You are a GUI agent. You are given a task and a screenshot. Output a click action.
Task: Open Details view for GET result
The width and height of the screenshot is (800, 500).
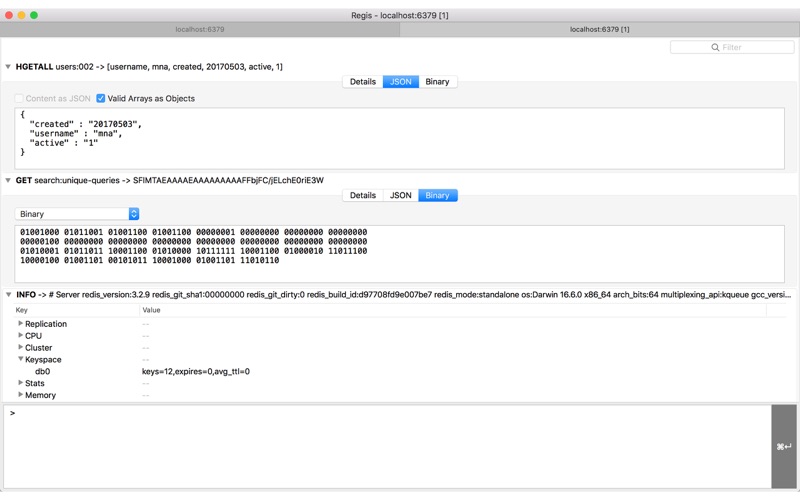pyautogui.click(x=363, y=195)
